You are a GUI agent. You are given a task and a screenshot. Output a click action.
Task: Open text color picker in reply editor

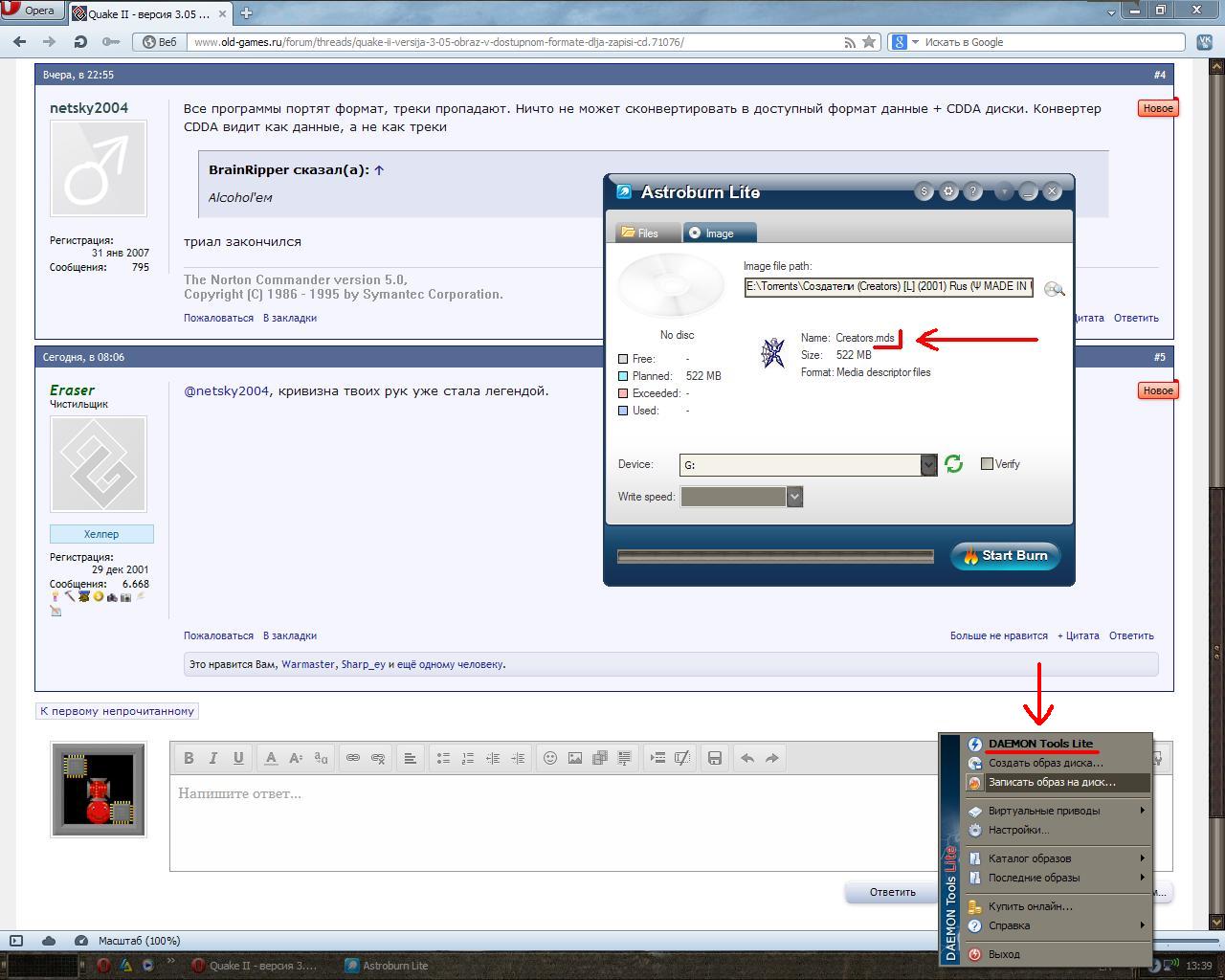point(271,758)
